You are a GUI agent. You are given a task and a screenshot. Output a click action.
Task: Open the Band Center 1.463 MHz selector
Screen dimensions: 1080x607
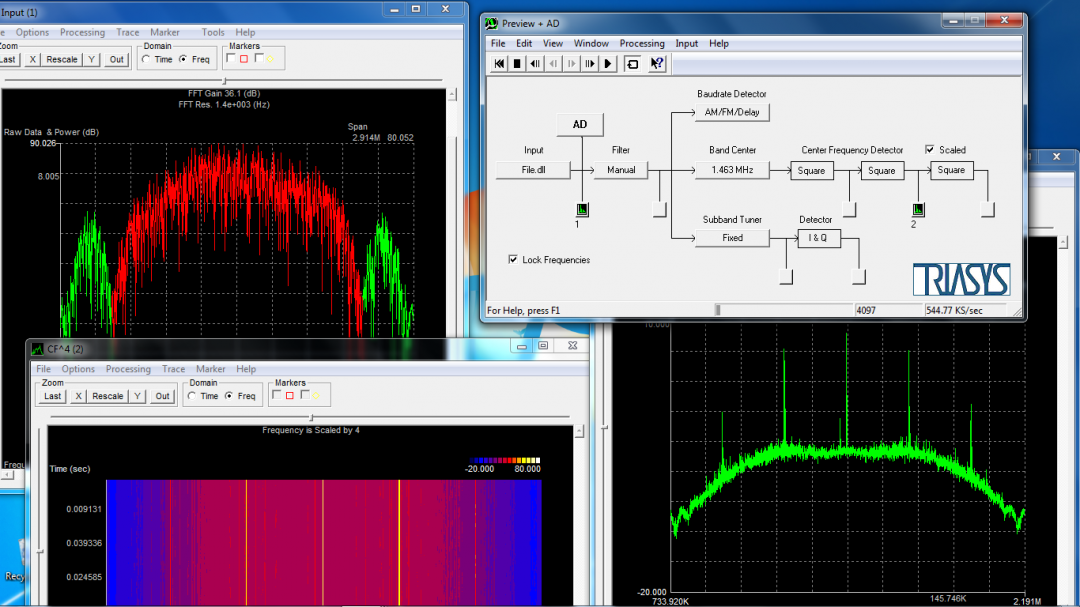tap(732, 171)
